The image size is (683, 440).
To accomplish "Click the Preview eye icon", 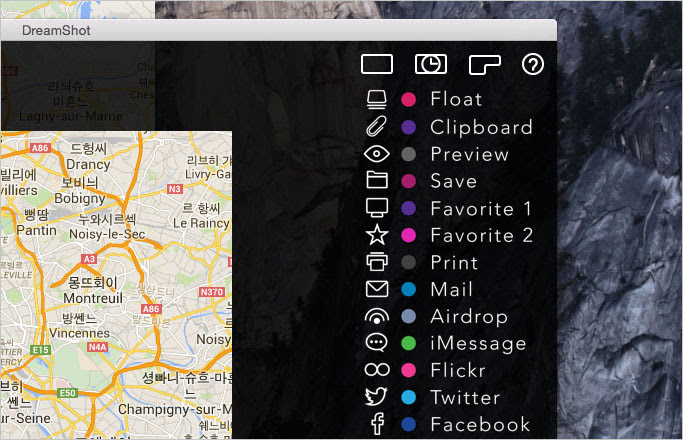I will (x=376, y=154).
